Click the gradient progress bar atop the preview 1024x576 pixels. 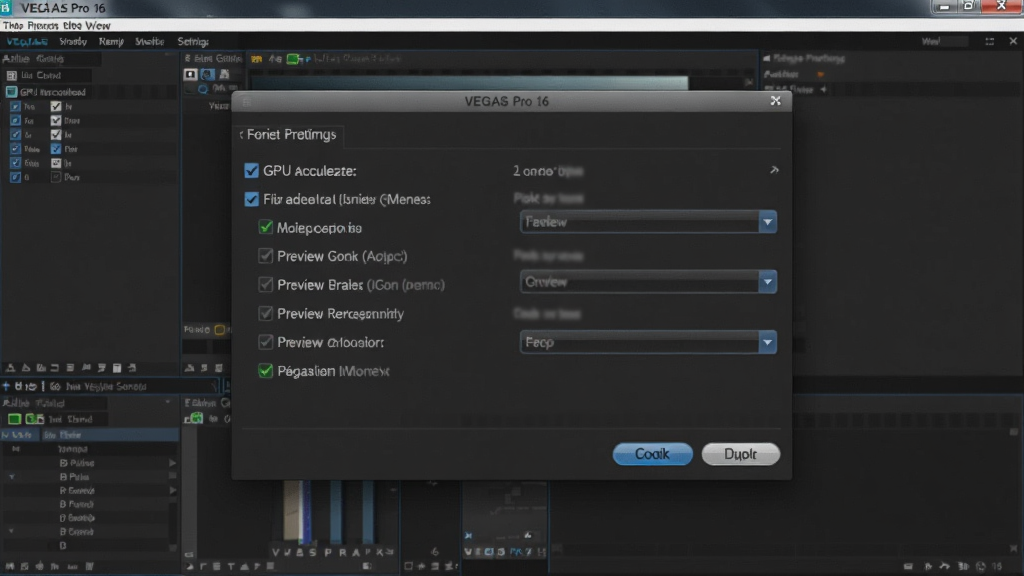click(x=469, y=83)
